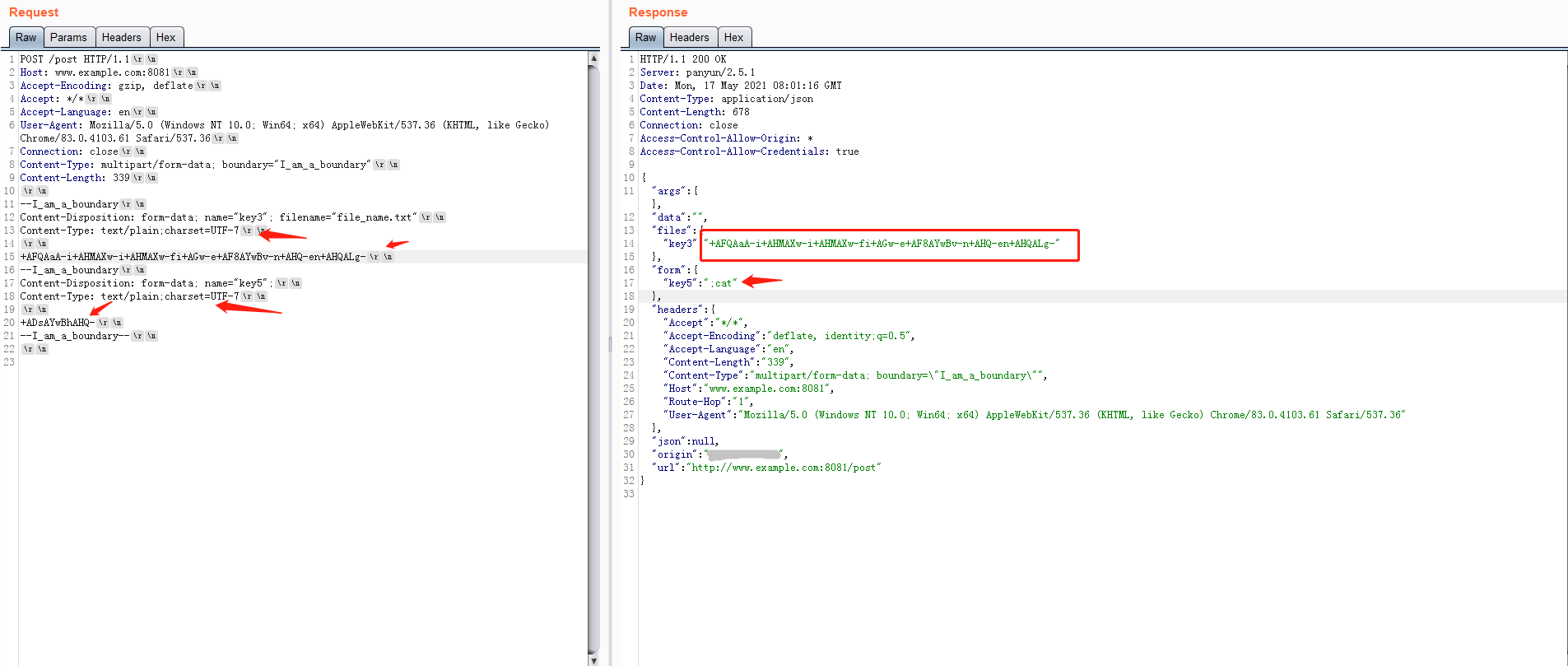Click the Server: panyun/2.5.1 response header
The height and width of the screenshot is (666, 1568).
pyautogui.click(x=696, y=72)
